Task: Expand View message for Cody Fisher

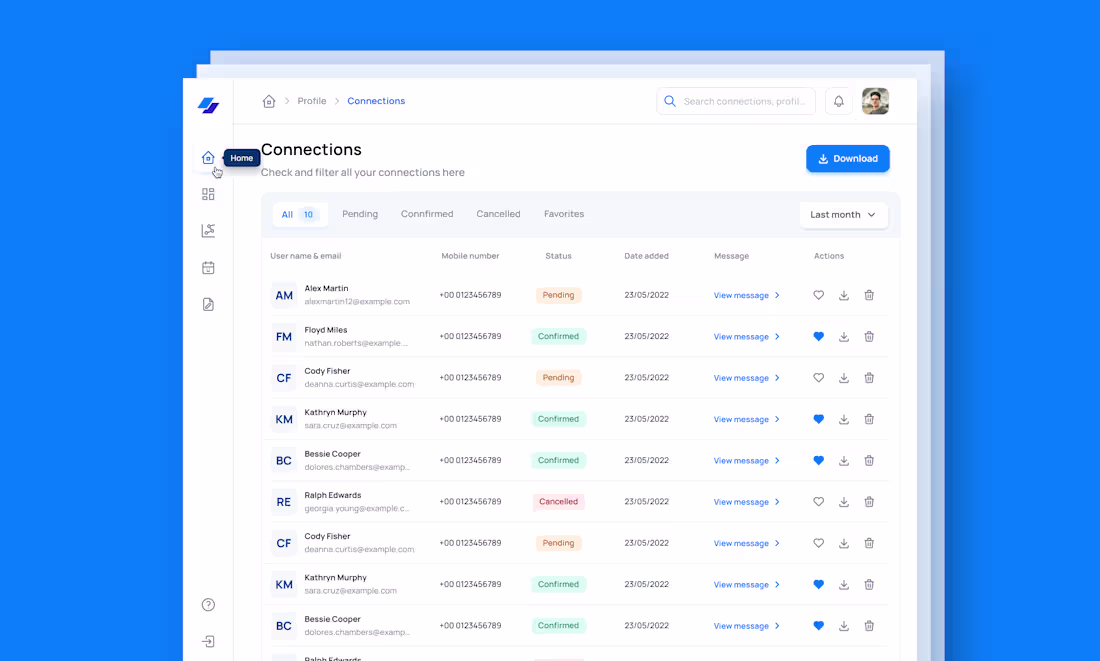Action: tap(741, 377)
